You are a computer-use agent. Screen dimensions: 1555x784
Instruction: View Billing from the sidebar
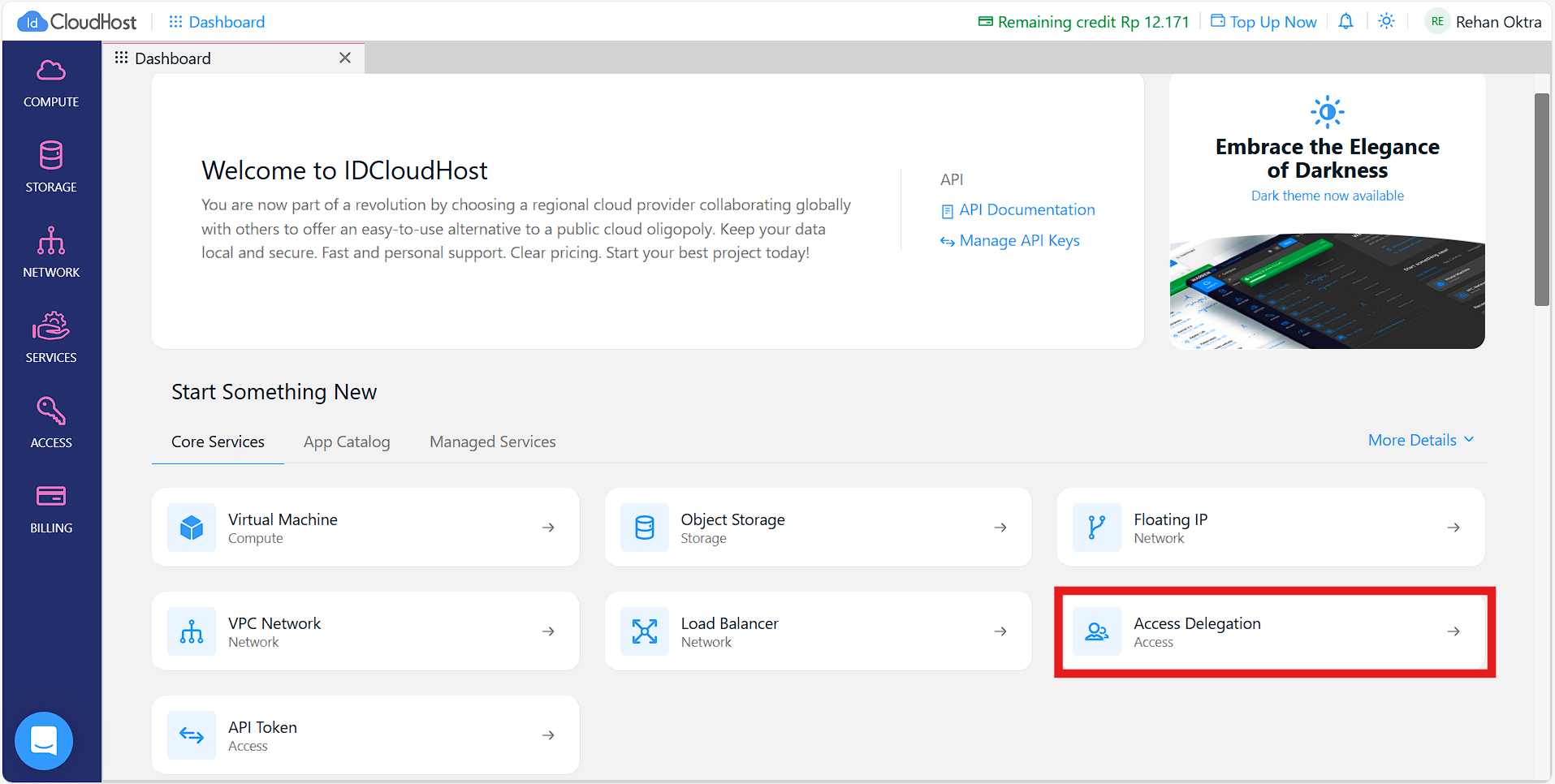pos(50,507)
